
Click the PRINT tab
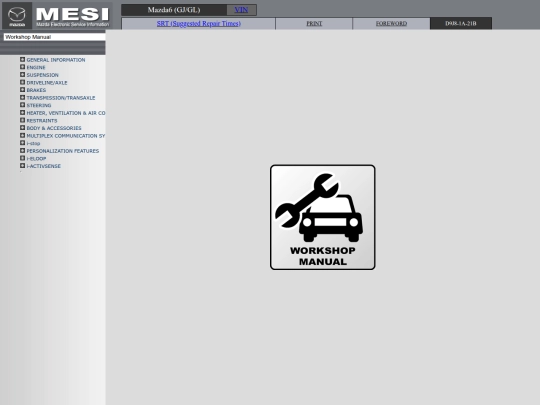coord(314,23)
